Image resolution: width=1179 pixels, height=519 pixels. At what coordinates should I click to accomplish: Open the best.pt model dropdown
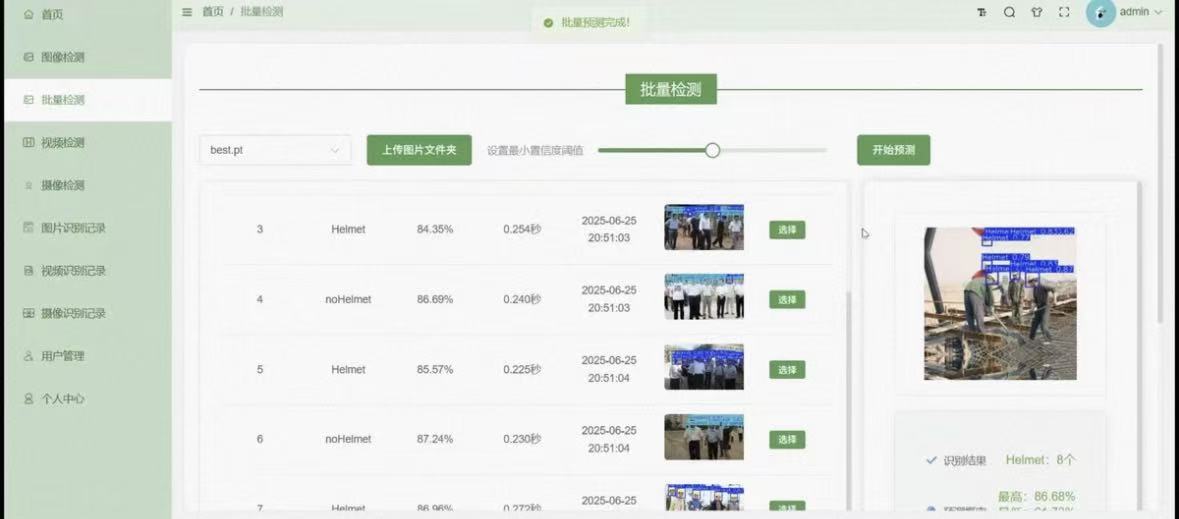pyautogui.click(x=275, y=150)
